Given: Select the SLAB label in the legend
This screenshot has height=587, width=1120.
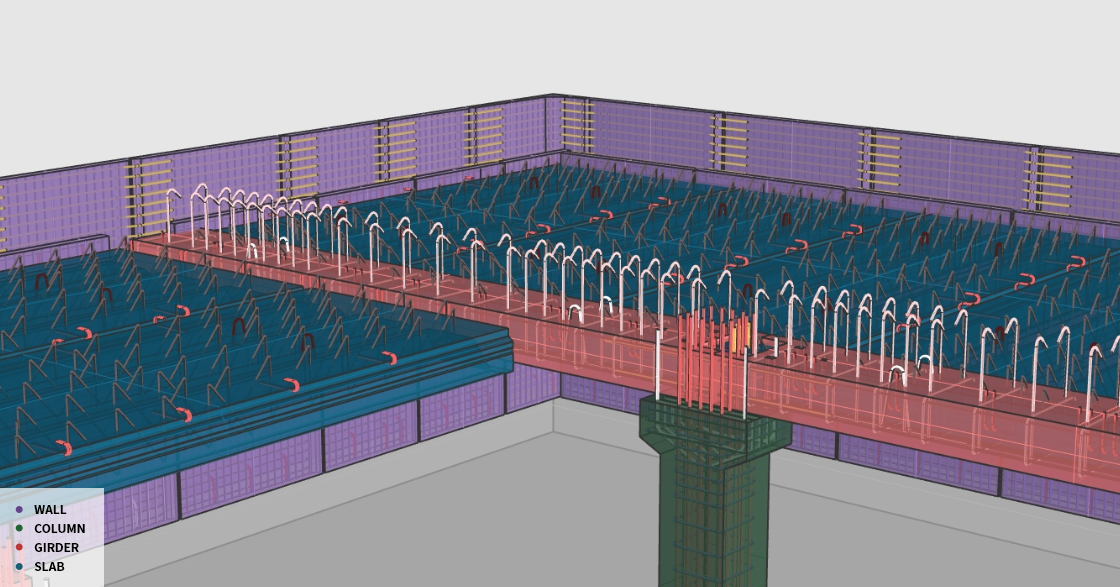Looking at the screenshot, I should 49,567.
